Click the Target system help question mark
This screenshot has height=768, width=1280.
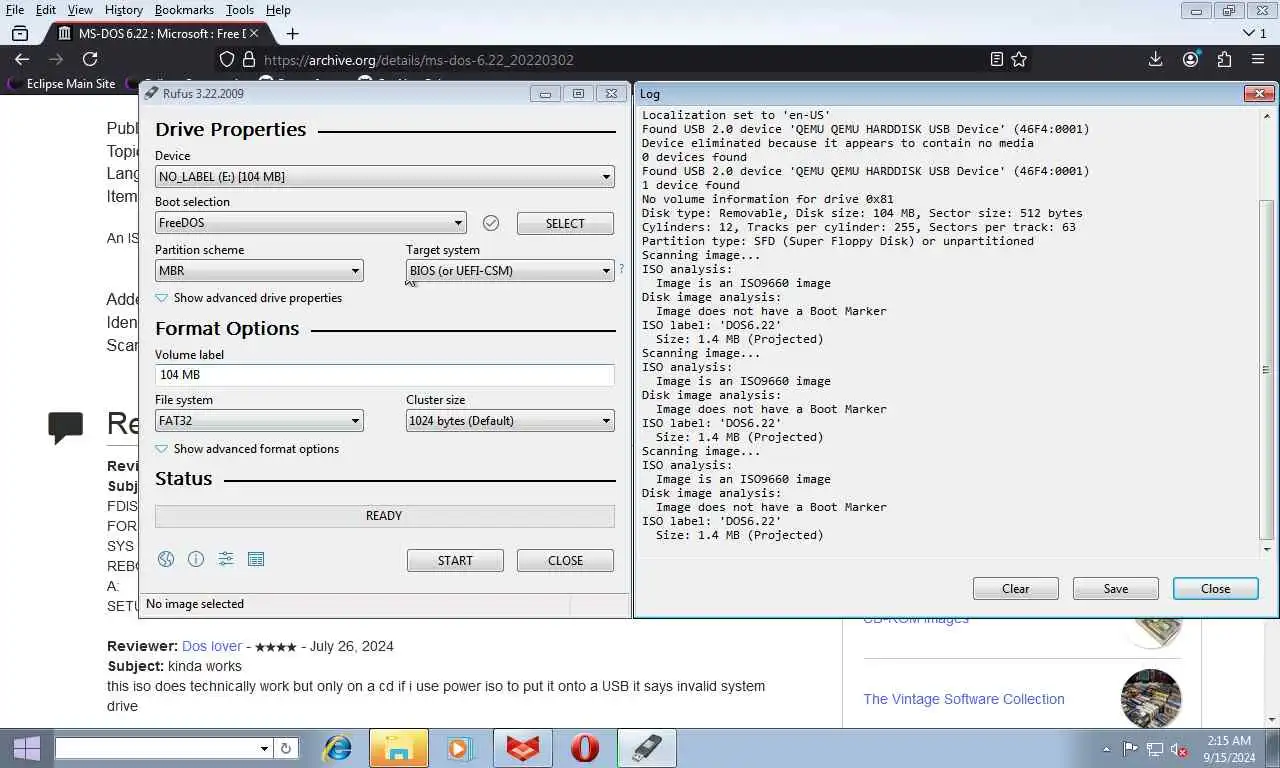coord(622,268)
